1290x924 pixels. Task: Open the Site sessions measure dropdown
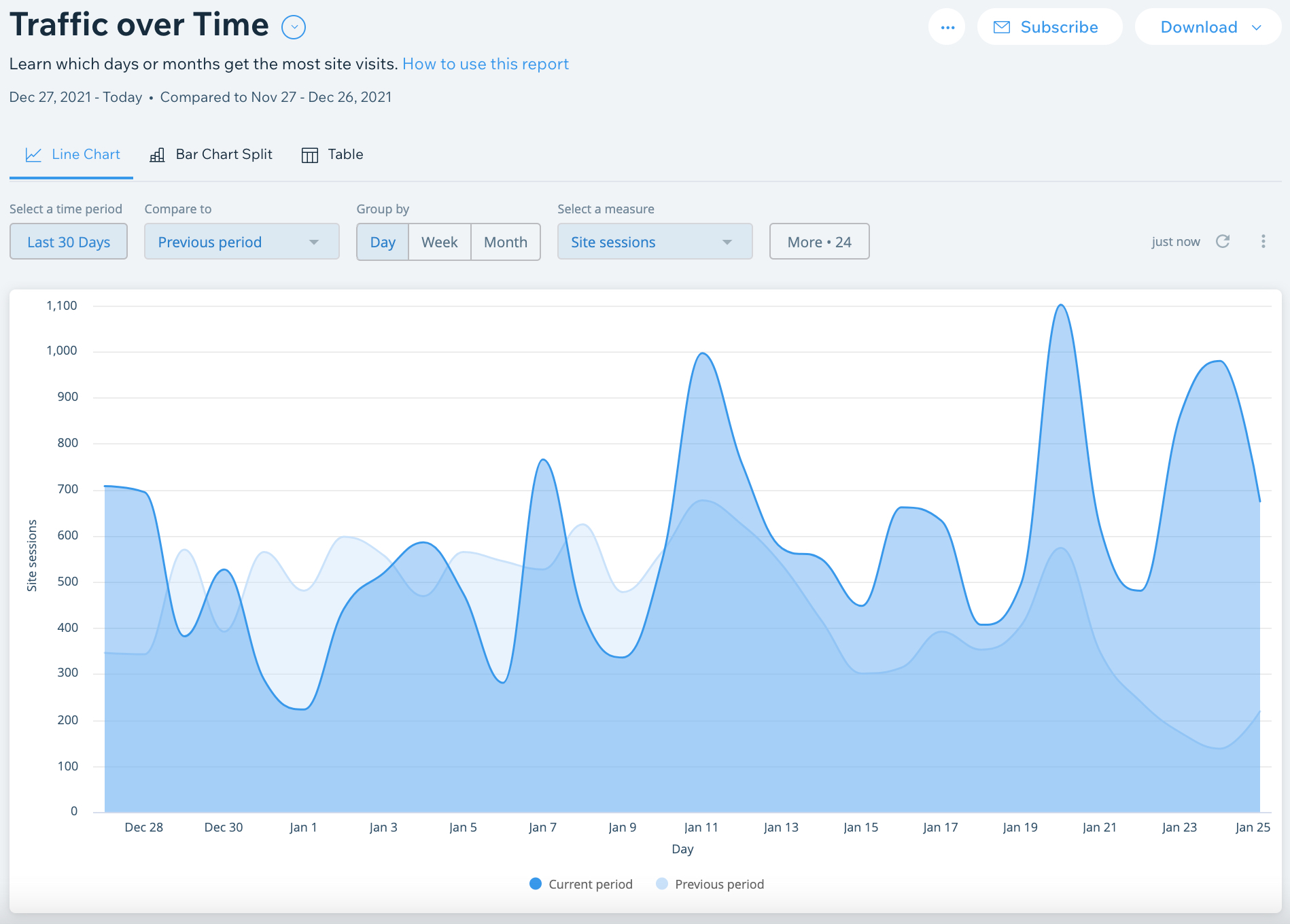pyautogui.click(x=655, y=242)
